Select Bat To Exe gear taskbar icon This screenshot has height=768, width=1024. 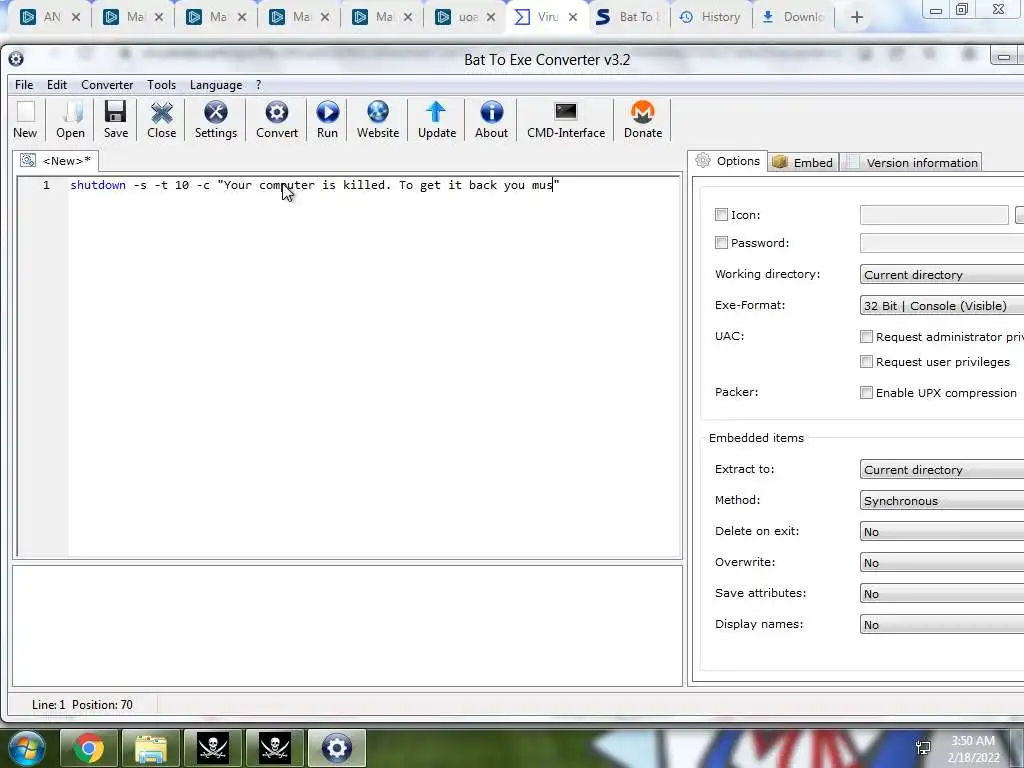point(337,748)
